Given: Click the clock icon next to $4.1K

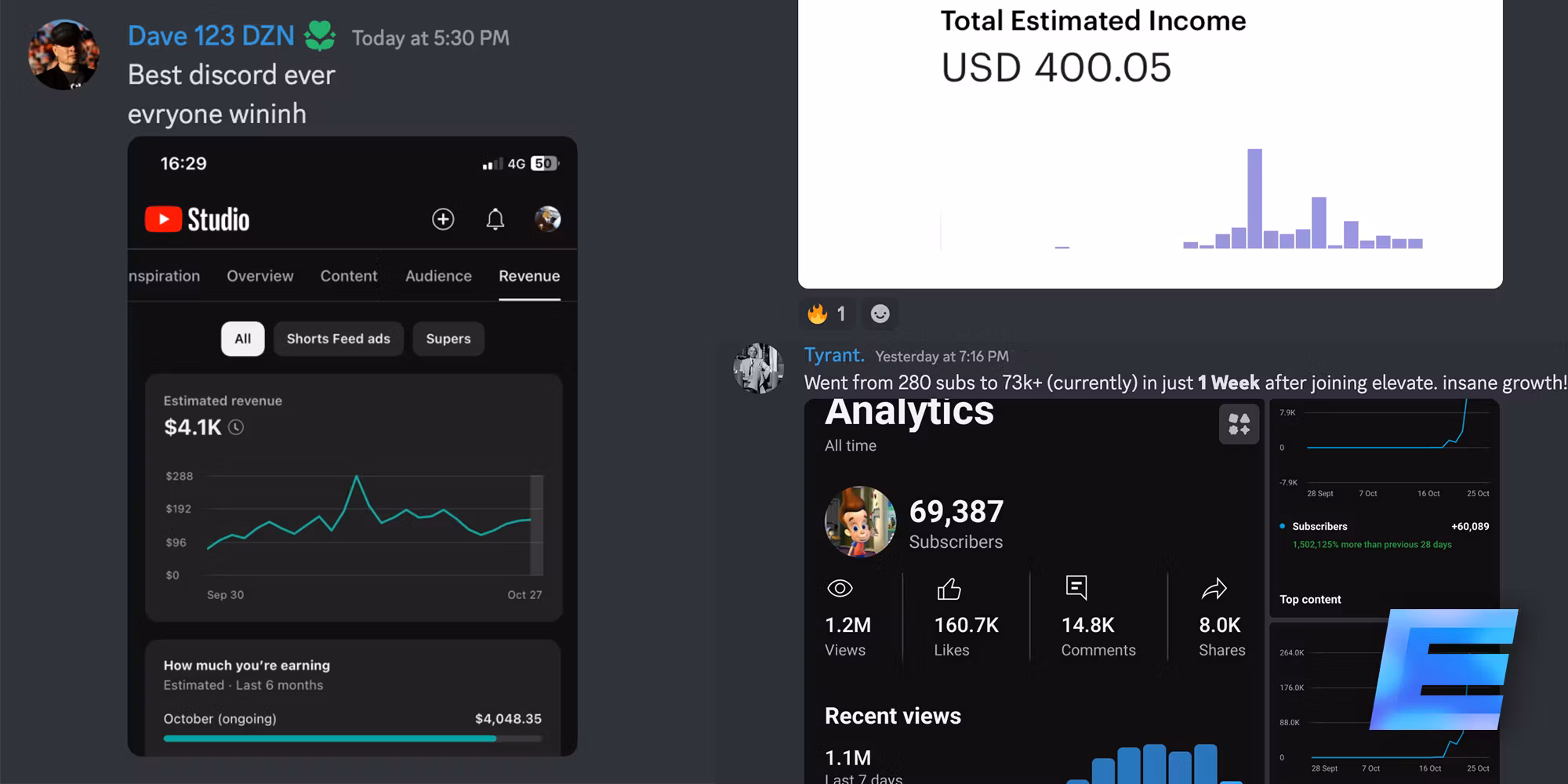Looking at the screenshot, I should (236, 427).
